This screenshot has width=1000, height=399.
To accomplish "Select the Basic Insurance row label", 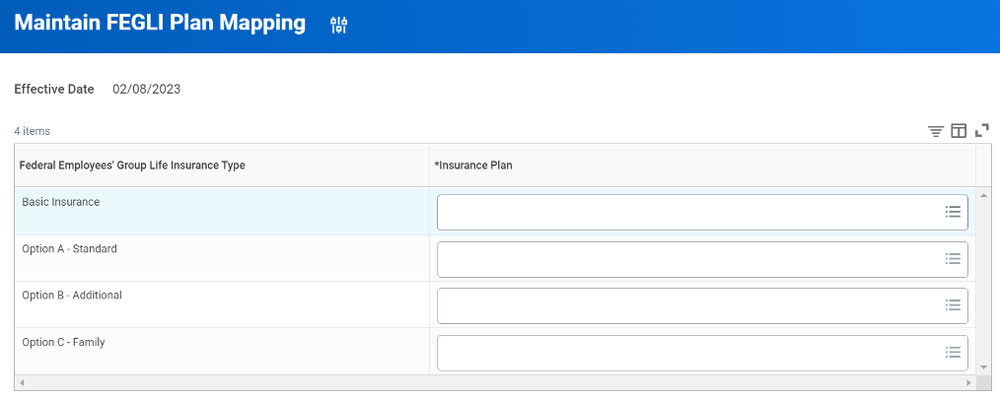I will [x=61, y=202].
